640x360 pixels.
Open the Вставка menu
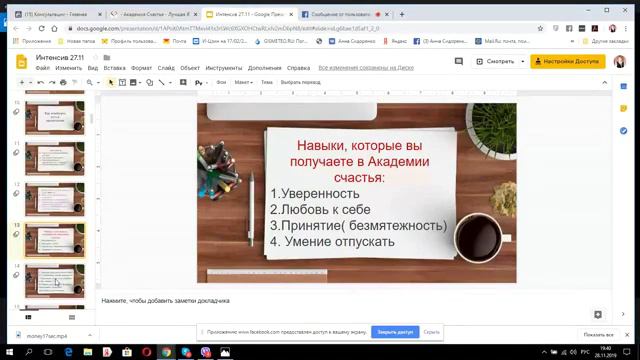click(114, 68)
